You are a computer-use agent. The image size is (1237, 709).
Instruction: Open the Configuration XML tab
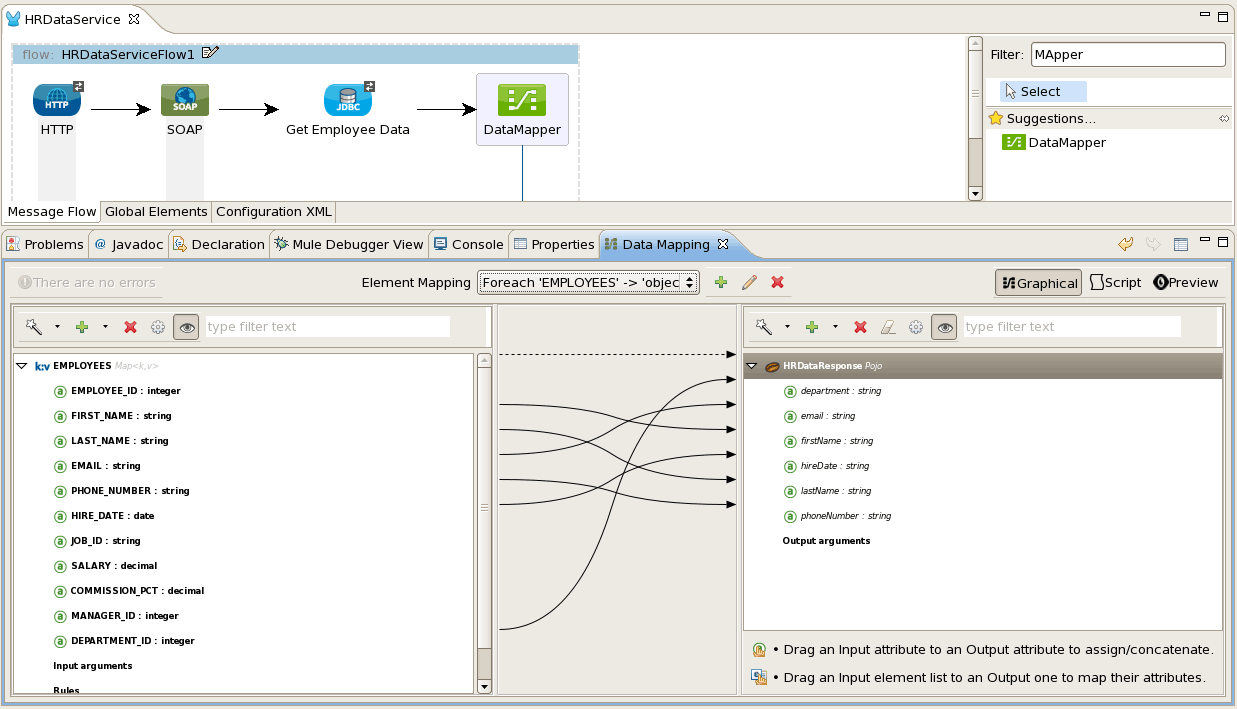[x=274, y=212]
